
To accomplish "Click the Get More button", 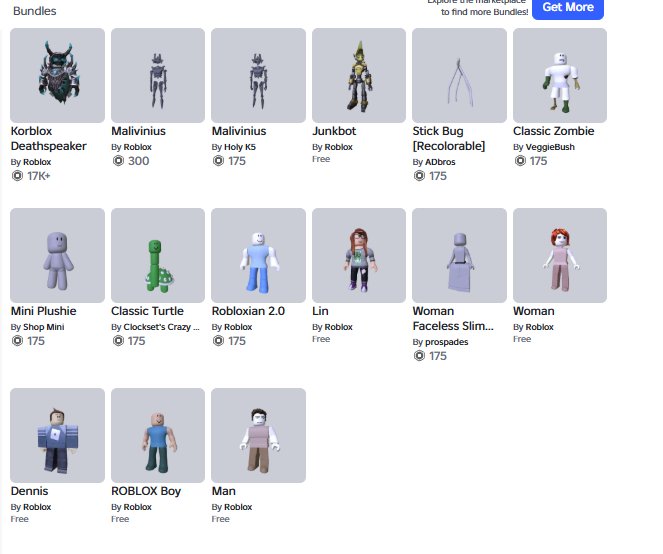I will pos(567,8).
